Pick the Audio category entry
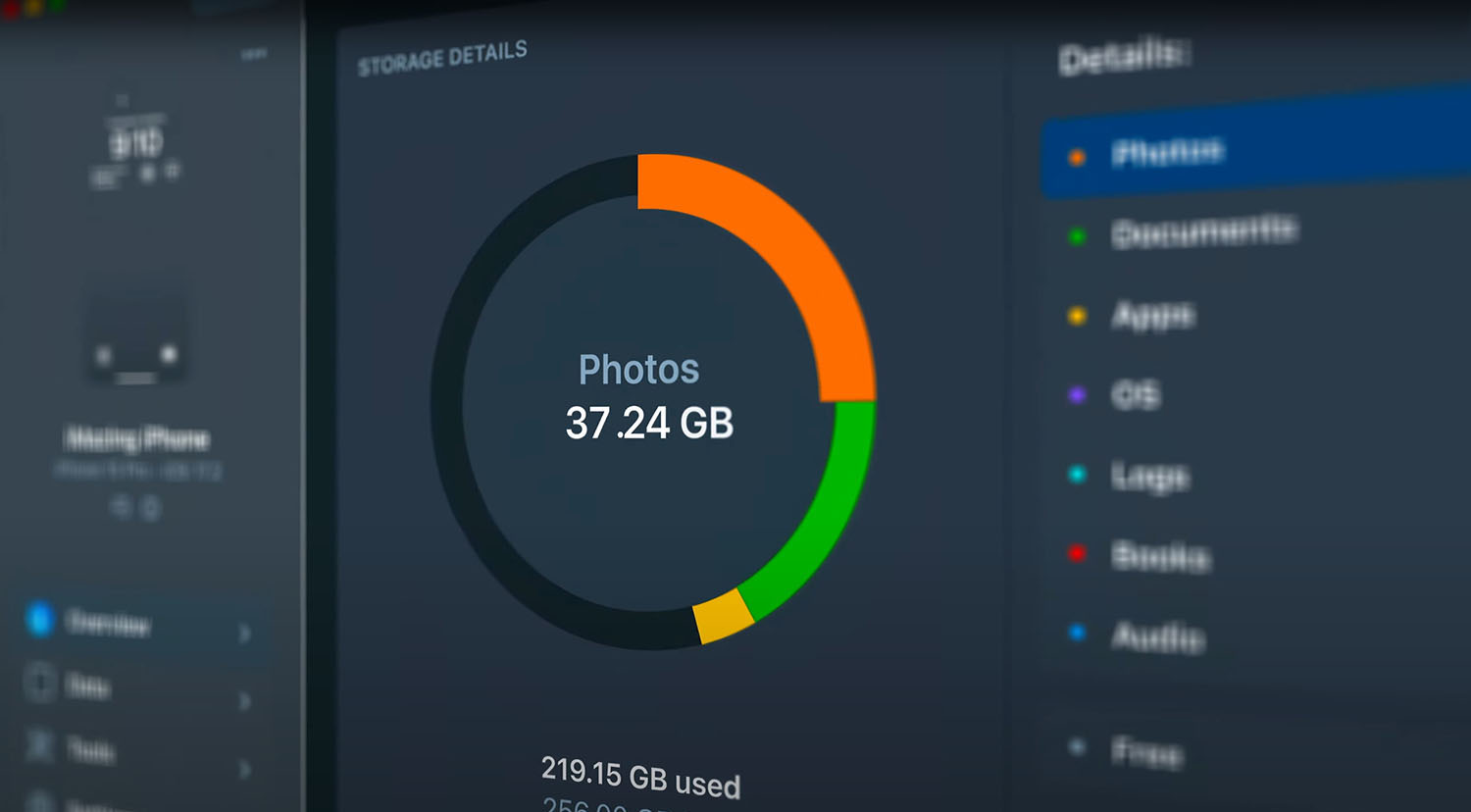 1157,636
